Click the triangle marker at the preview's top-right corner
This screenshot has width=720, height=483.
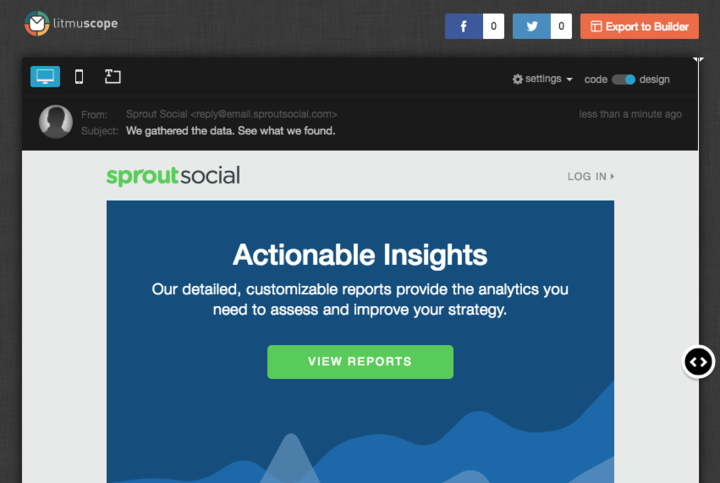click(x=698, y=62)
